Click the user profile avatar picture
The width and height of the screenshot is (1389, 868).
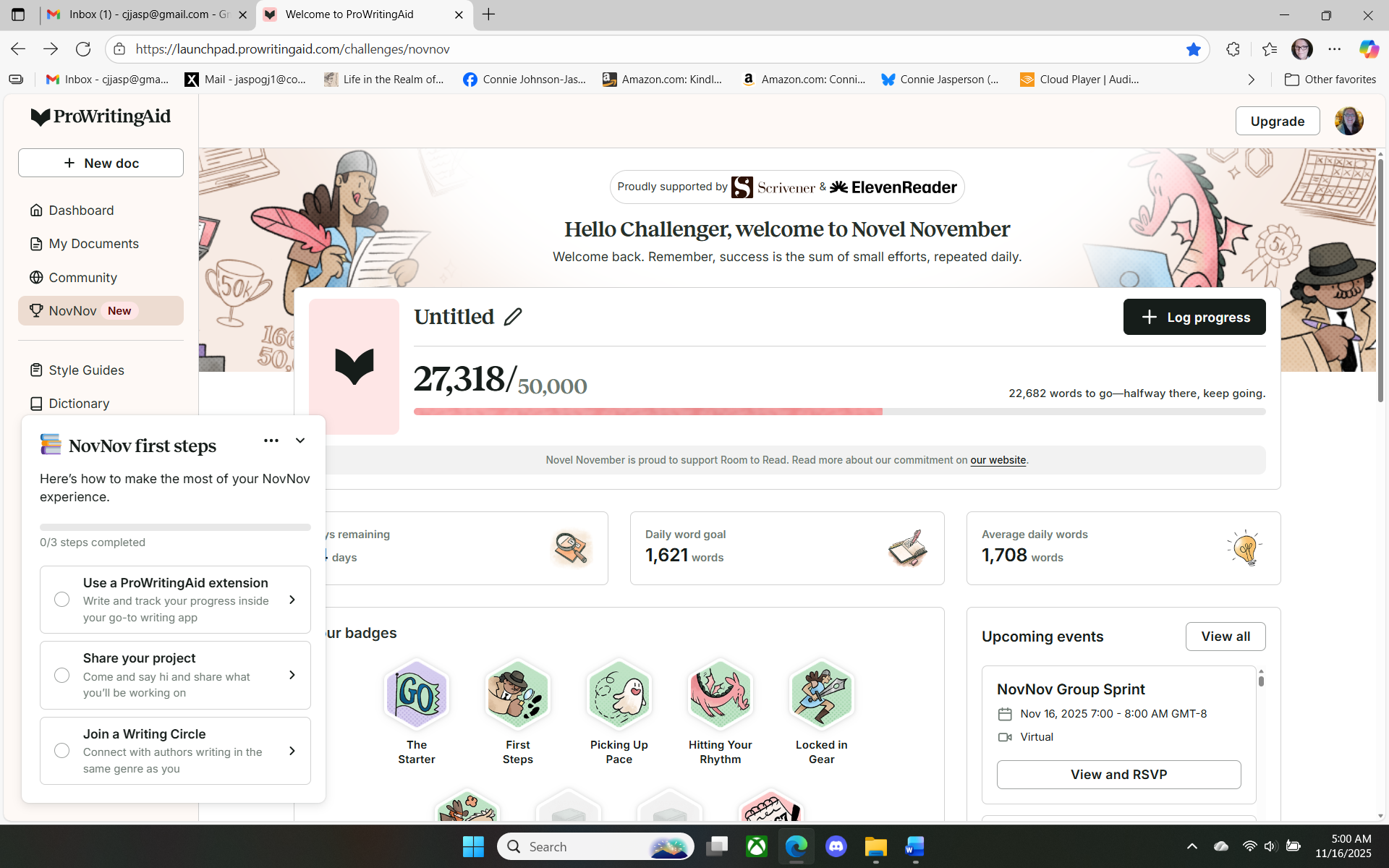pyautogui.click(x=1348, y=121)
